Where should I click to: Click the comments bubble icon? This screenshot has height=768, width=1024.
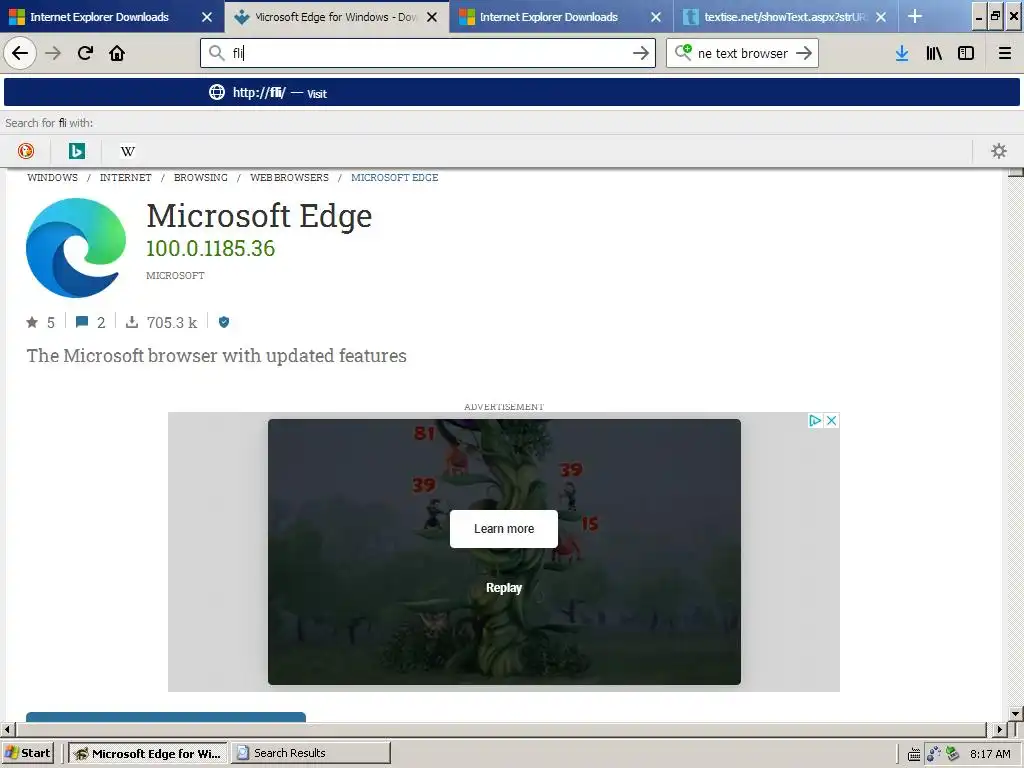click(x=82, y=322)
